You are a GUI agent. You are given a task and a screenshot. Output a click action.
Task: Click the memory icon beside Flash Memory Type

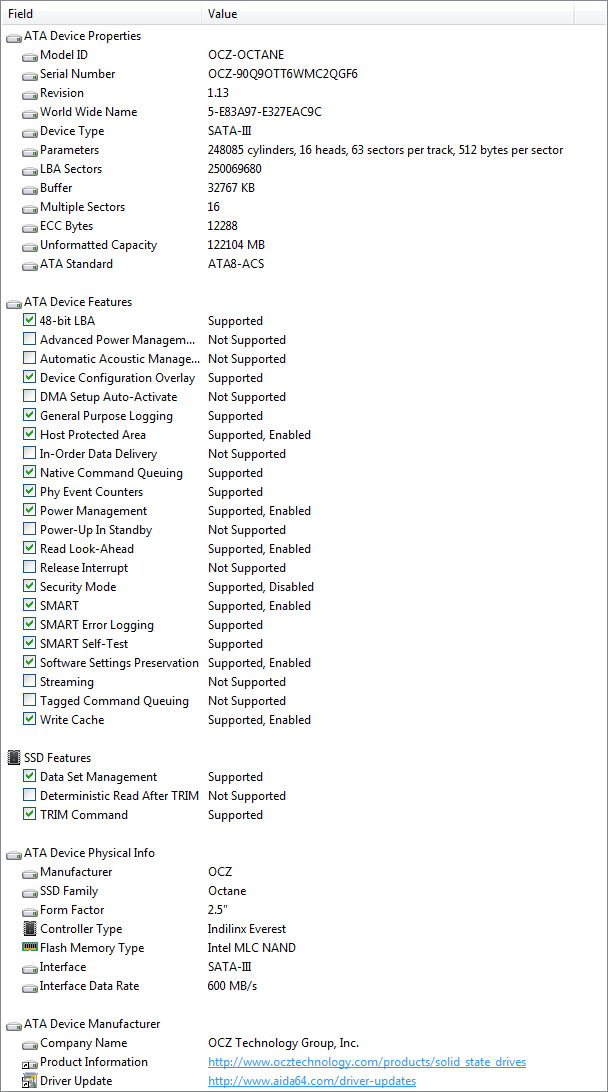(x=29, y=947)
